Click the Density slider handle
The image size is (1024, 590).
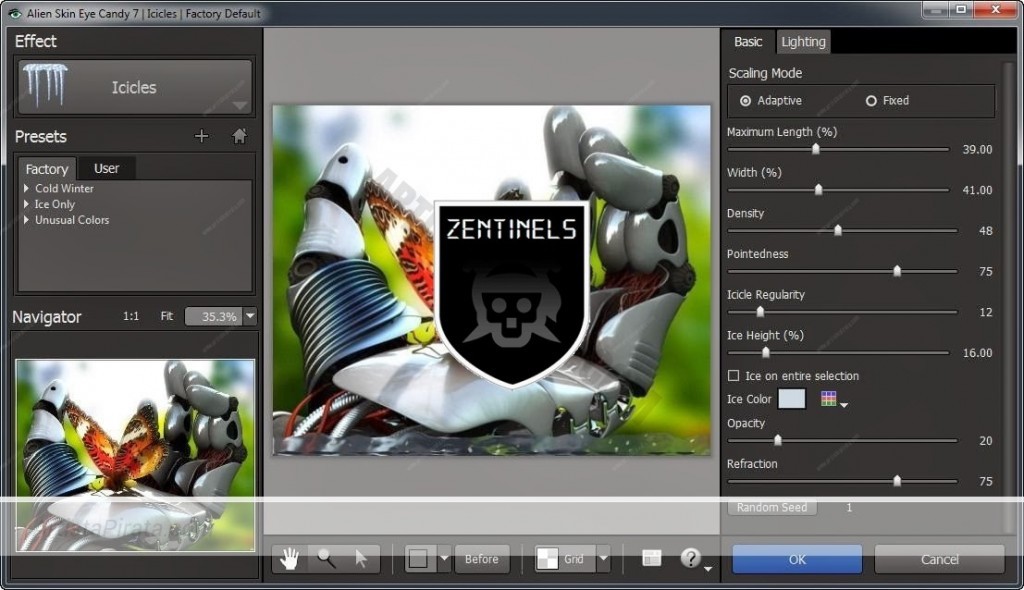[x=838, y=230]
